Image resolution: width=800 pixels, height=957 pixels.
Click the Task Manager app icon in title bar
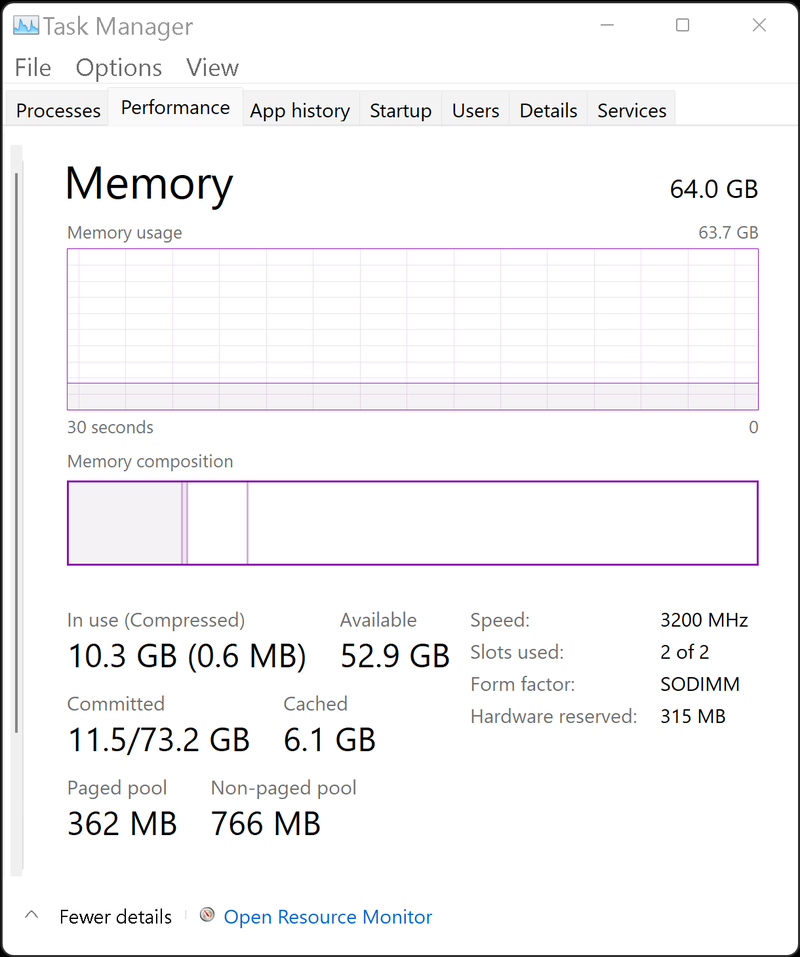coord(26,26)
